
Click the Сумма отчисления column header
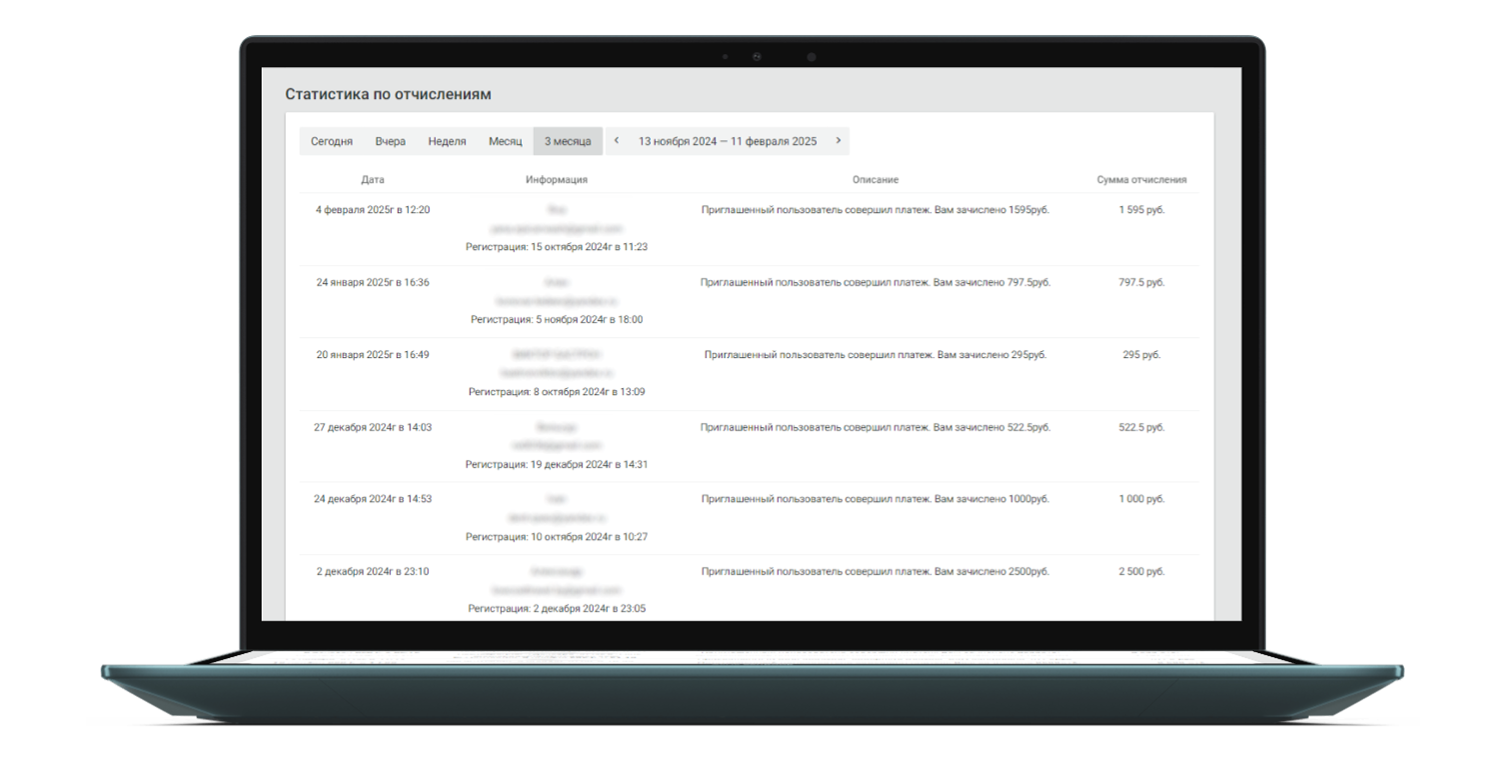point(1141,180)
